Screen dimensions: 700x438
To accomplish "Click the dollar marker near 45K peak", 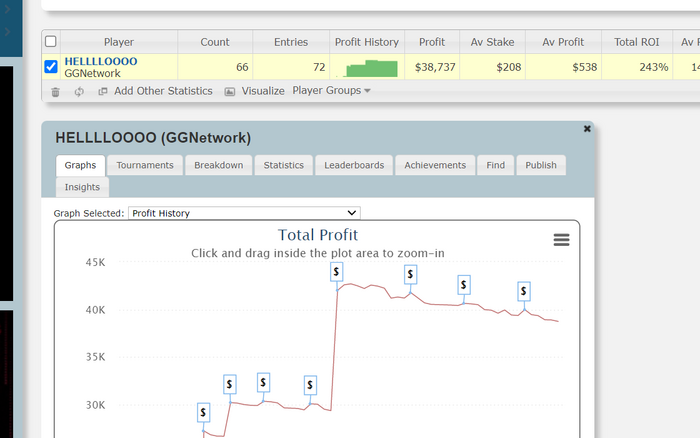I will [x=337, y=271].
